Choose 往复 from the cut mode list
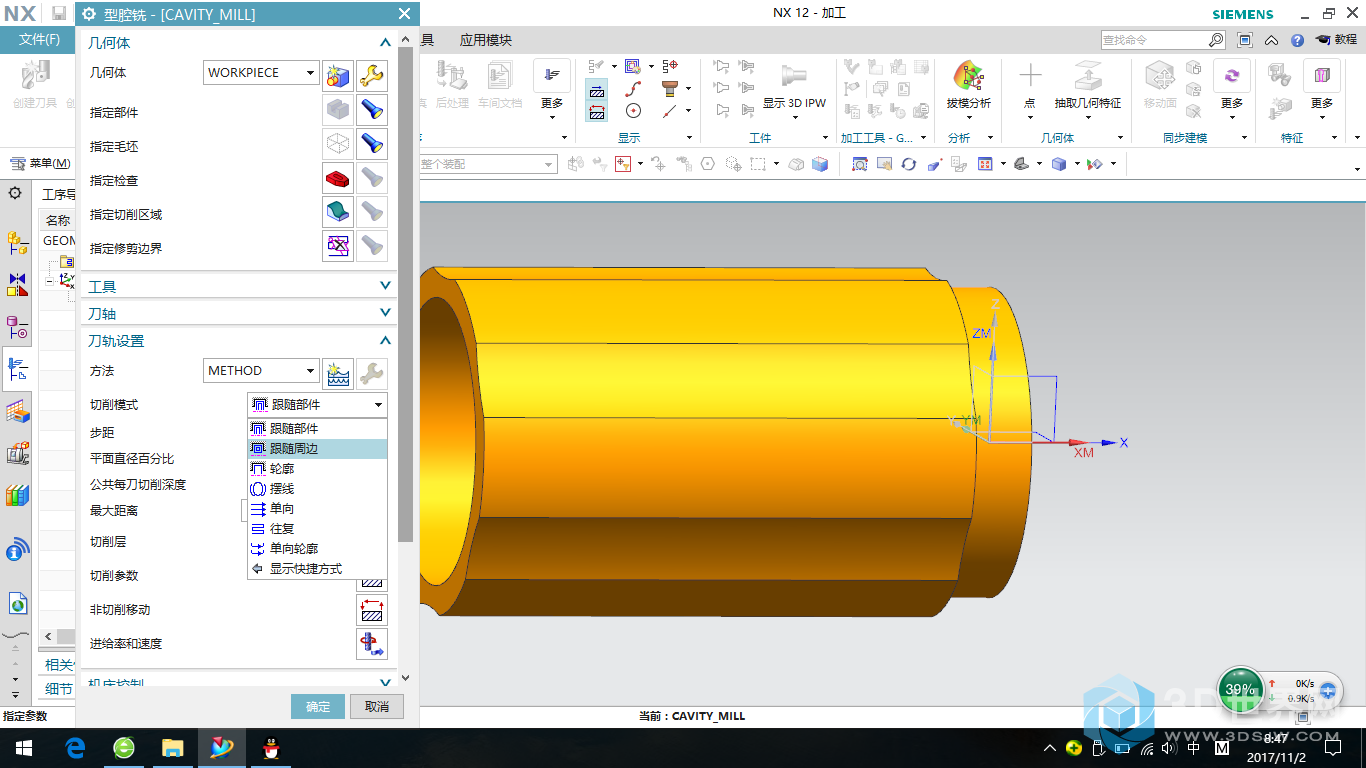This screenshot has height=768, width=1366. click(x=317, y=528)
